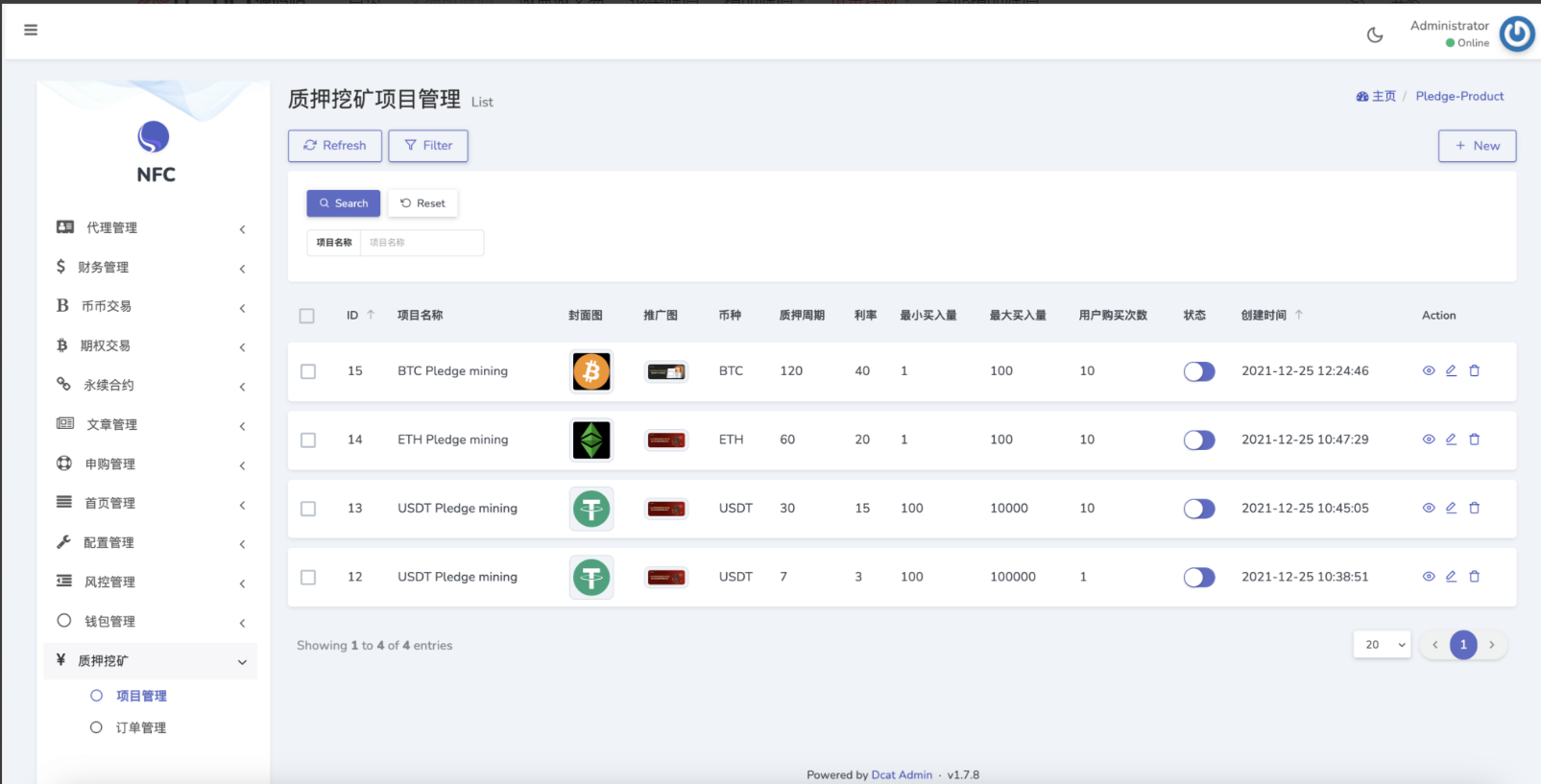Tick the select-all checkbox in table header

pos(307,316)
